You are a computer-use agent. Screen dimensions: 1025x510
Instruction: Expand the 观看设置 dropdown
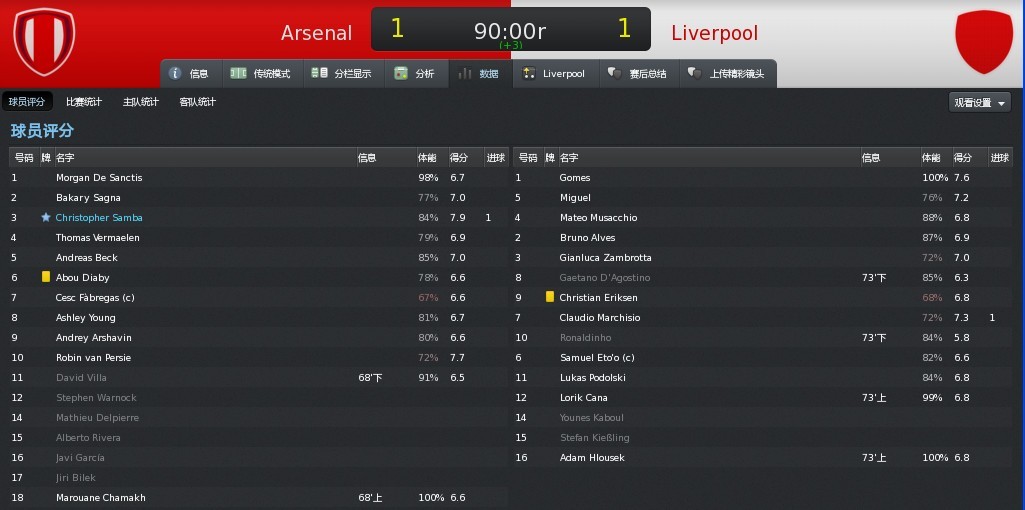click(x=979, y=102)
